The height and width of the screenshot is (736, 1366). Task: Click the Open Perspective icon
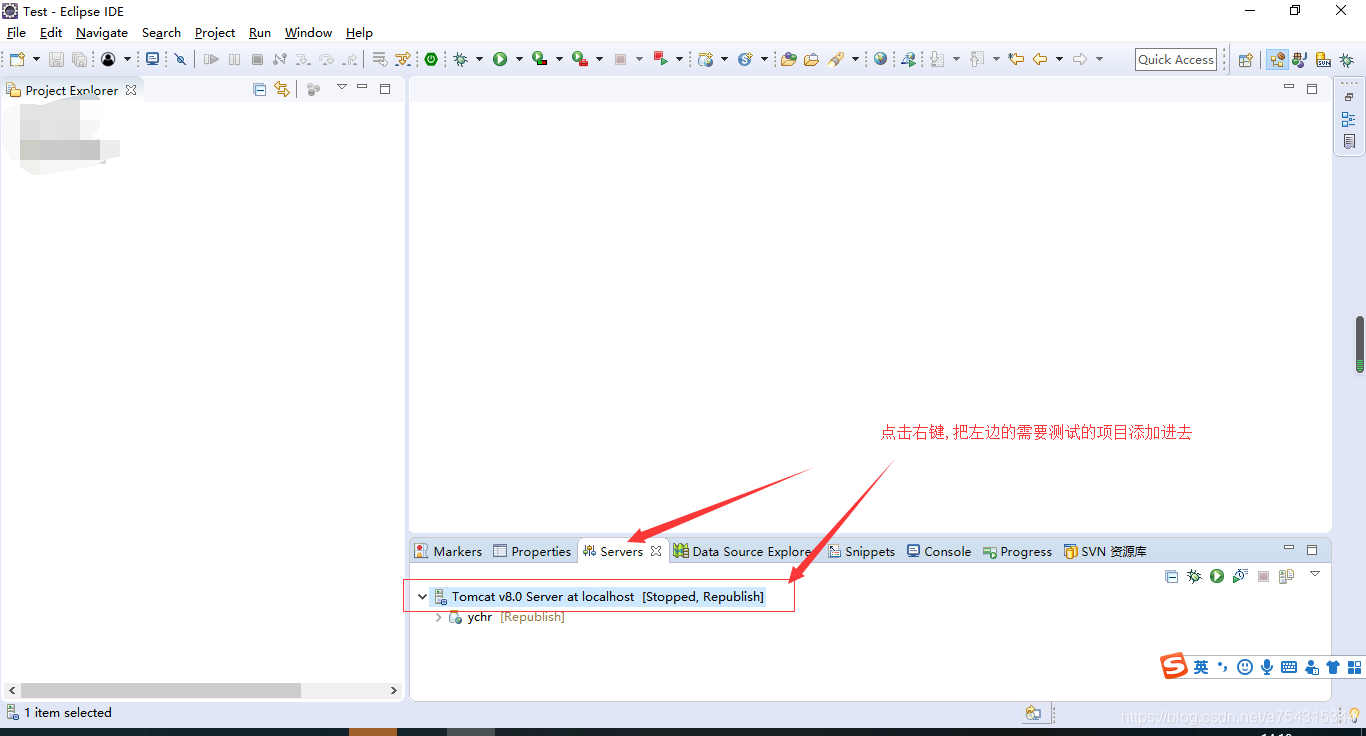(x=1246, y=60)
